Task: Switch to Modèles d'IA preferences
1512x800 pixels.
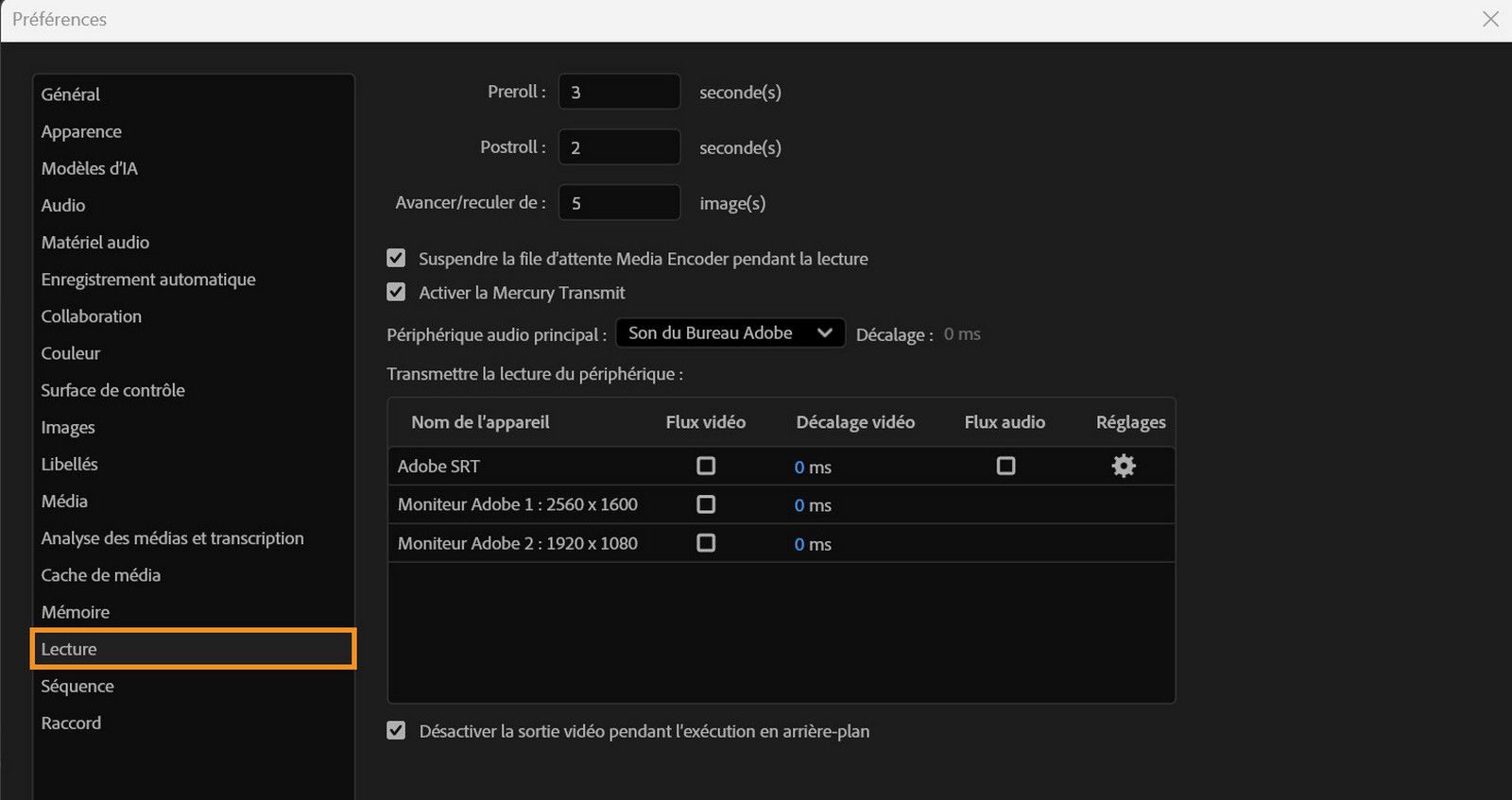Action: pos(90,168)
